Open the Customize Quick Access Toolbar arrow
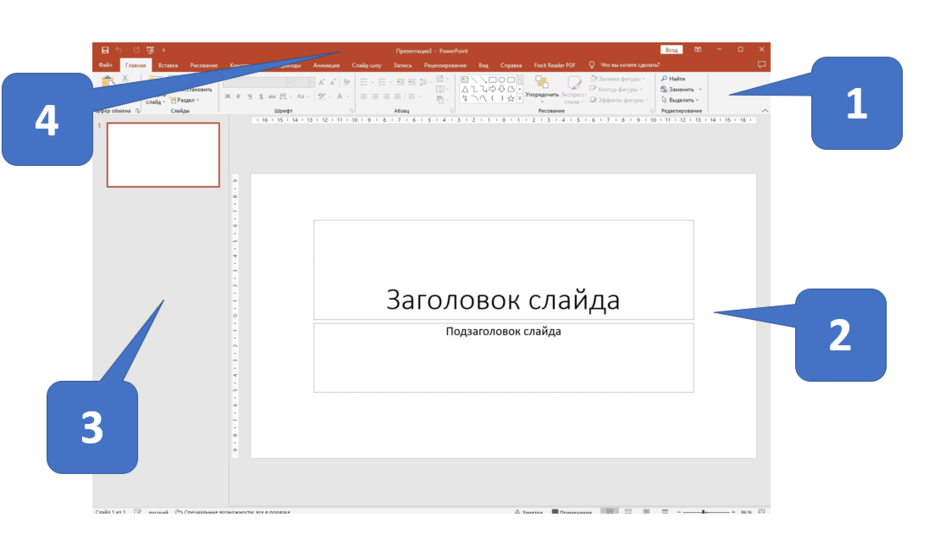 (x=163, y=50)
